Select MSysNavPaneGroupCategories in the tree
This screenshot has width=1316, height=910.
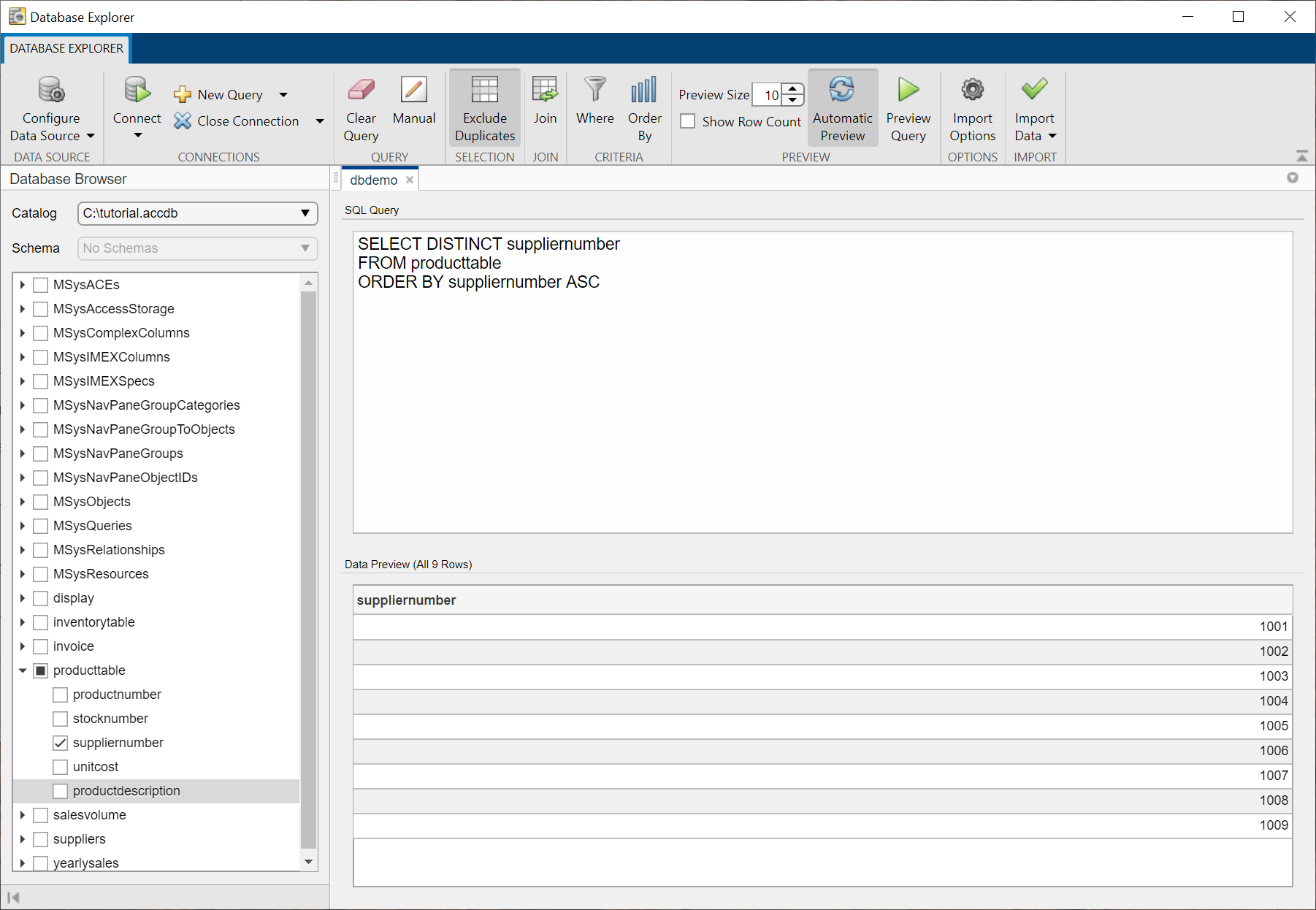146,405
